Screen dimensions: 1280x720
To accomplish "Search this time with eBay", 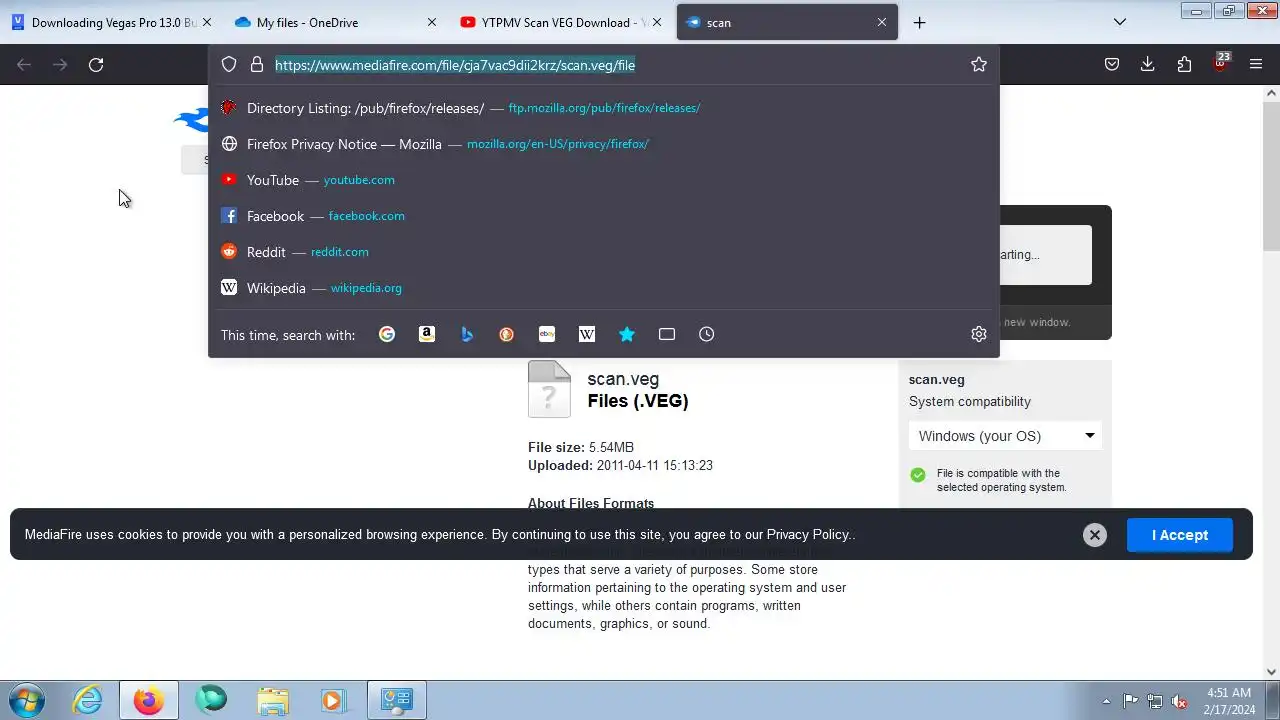I will pos(547,334).
